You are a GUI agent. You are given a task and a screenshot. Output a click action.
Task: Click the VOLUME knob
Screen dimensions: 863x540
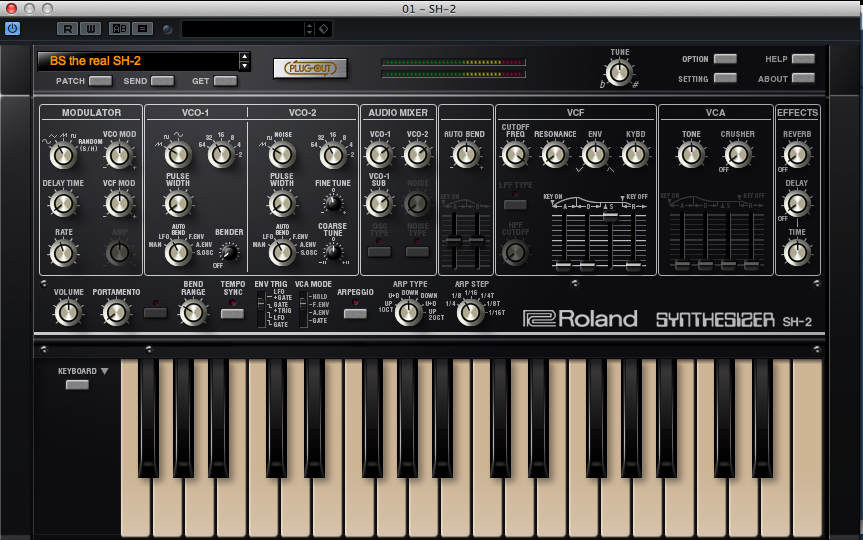pos(68,313)
